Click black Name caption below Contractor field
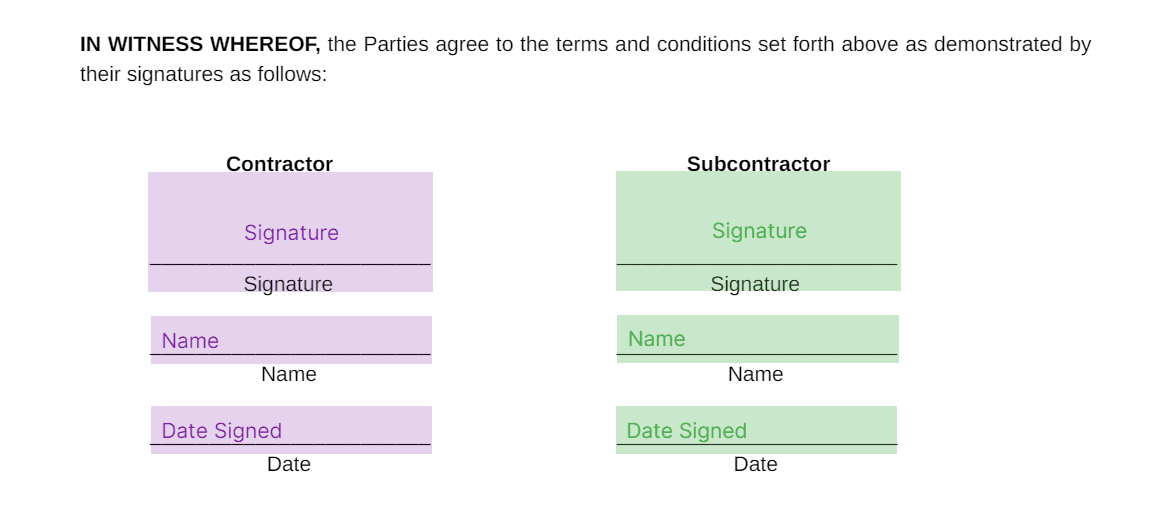This screenshot has height=508, width=1152. point(289,374)
